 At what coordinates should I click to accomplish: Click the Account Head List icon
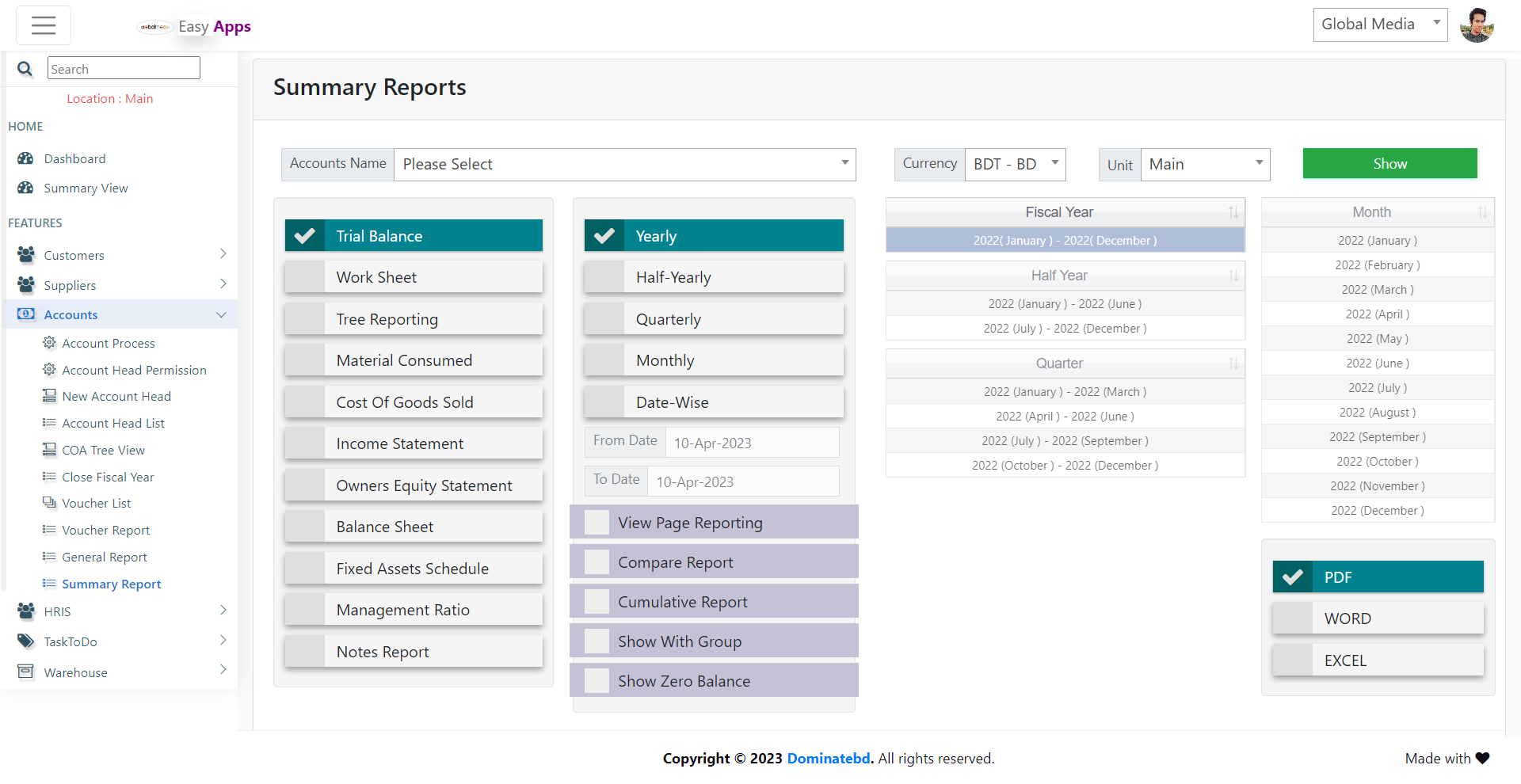click(49, 423)
